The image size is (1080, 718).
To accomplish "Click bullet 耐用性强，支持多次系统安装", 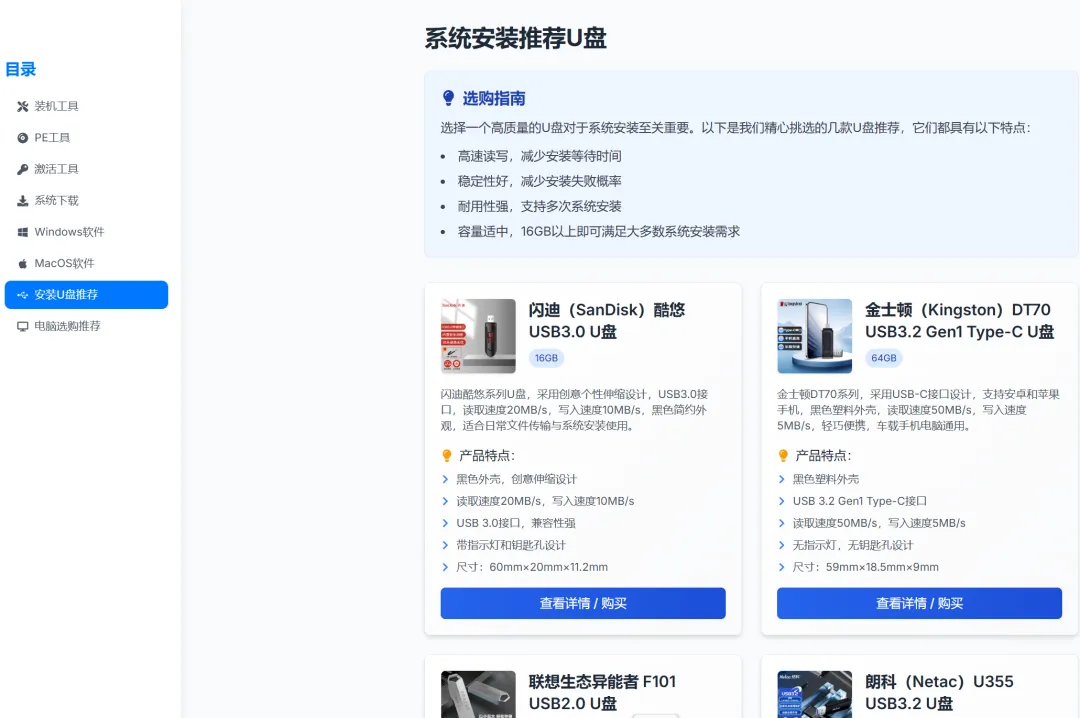I will coord(539,206).
